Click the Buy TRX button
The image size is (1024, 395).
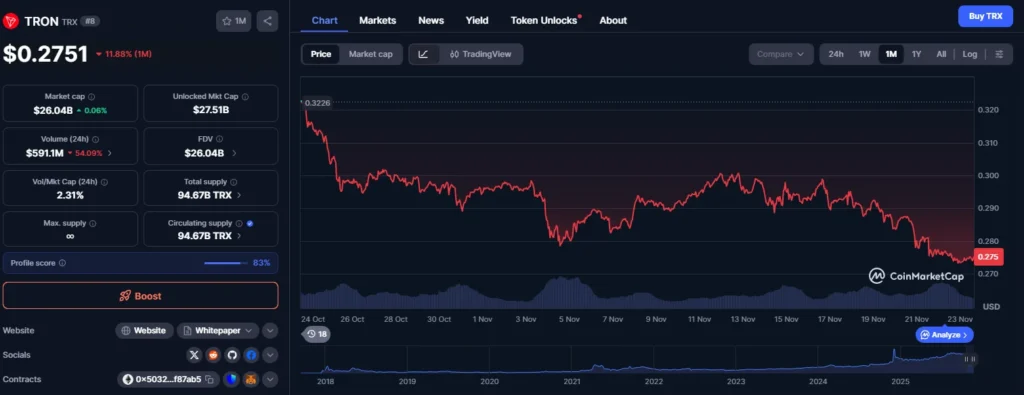[985, 16]
